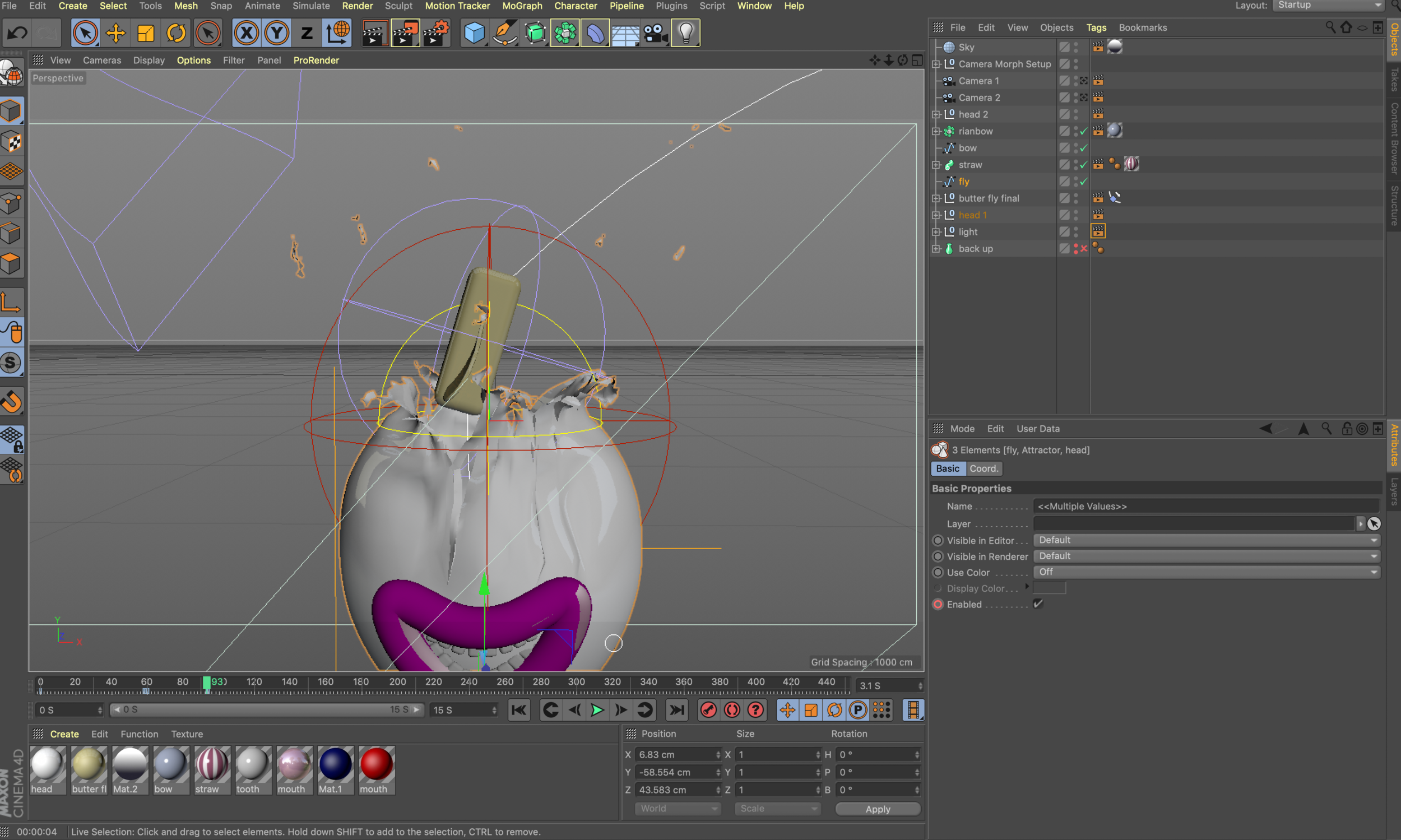Toggle Z axis lock

coord(307,33)
